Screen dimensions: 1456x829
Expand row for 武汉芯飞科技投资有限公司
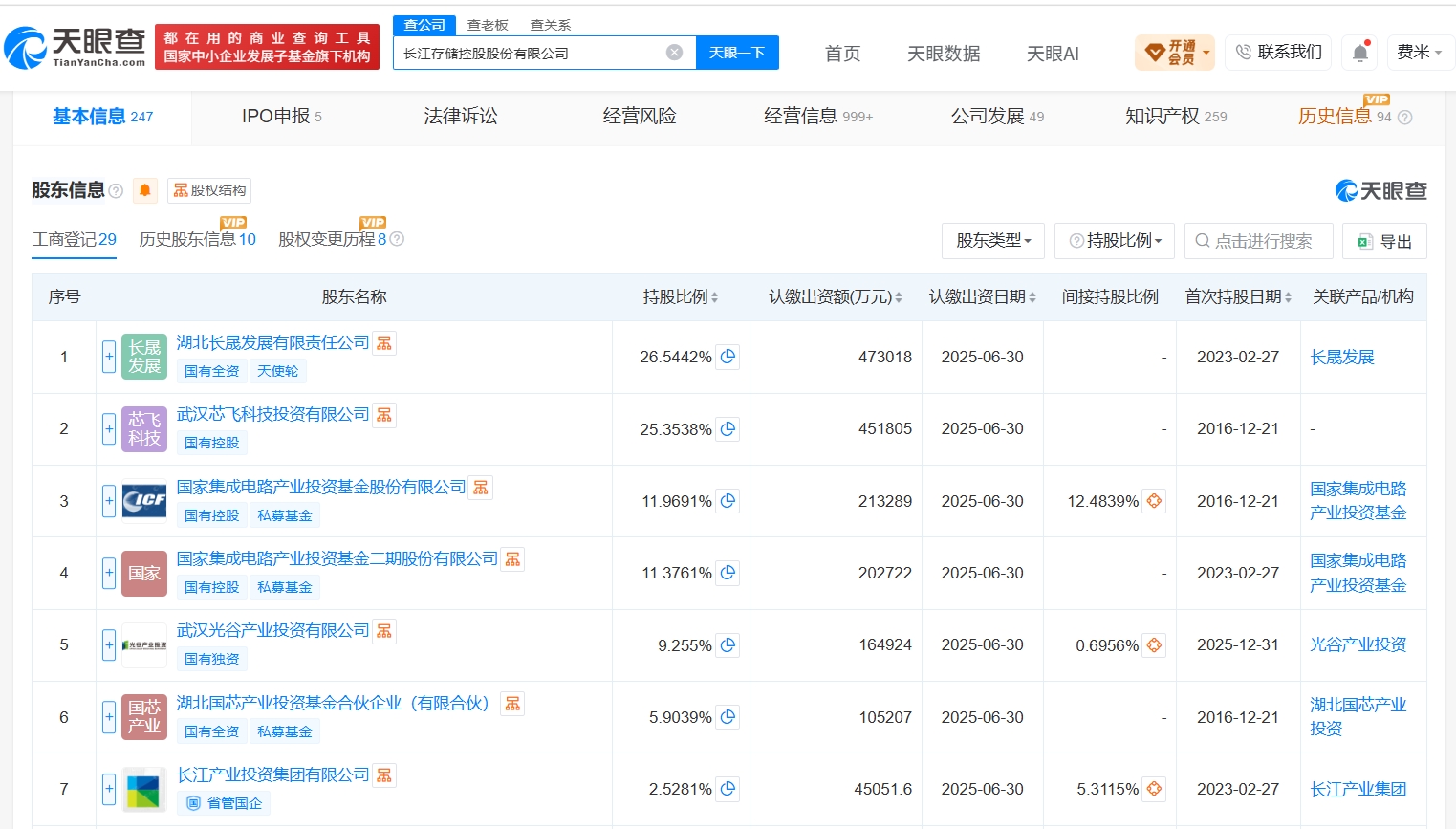pyautogui.click(x=109, y=428)
